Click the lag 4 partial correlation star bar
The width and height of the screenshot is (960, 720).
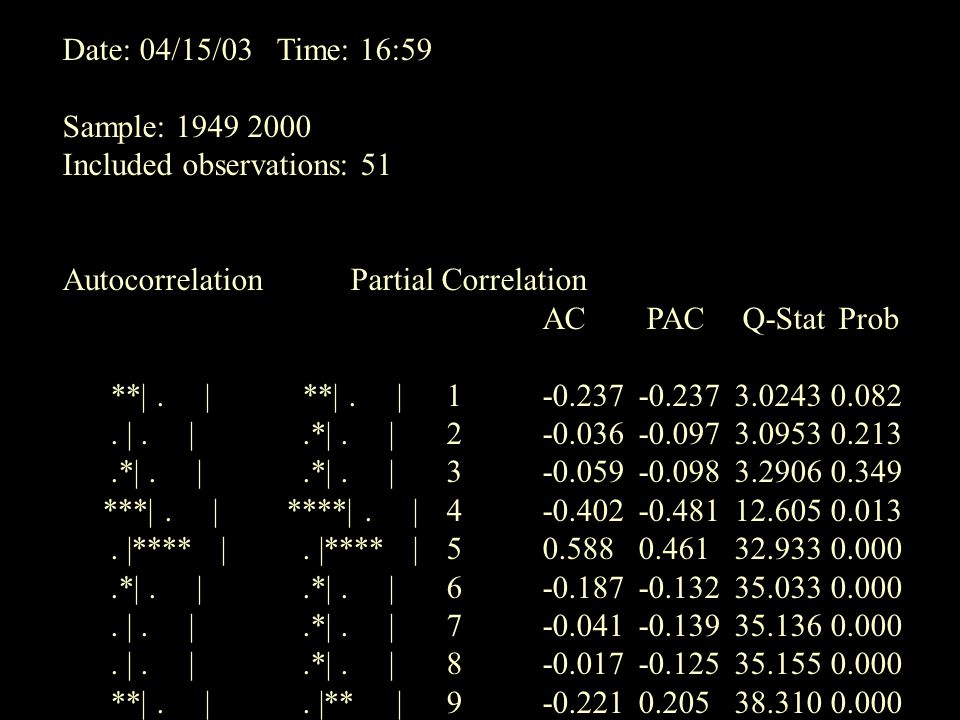pyautogui.click(x=317, y=507)
